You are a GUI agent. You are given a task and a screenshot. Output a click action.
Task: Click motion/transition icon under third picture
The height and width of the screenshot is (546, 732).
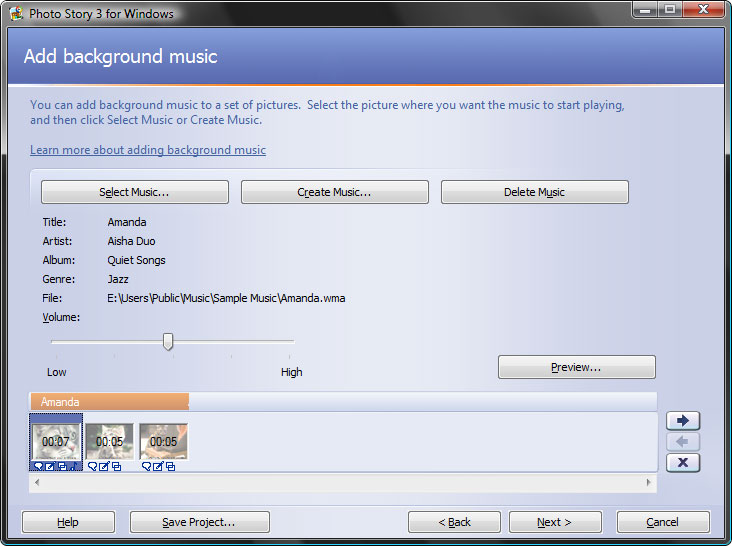coord(170,466)
